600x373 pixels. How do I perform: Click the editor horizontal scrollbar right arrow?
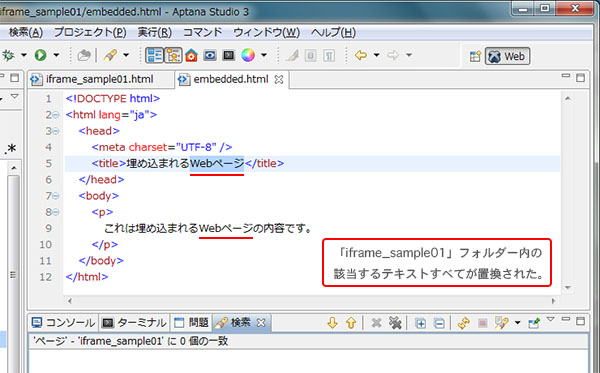coord(553,301)
